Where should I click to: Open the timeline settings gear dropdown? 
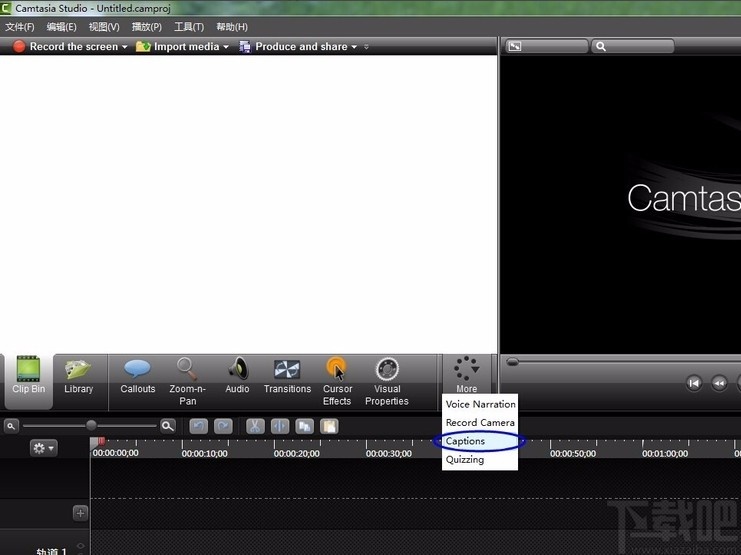pos(43,448)
